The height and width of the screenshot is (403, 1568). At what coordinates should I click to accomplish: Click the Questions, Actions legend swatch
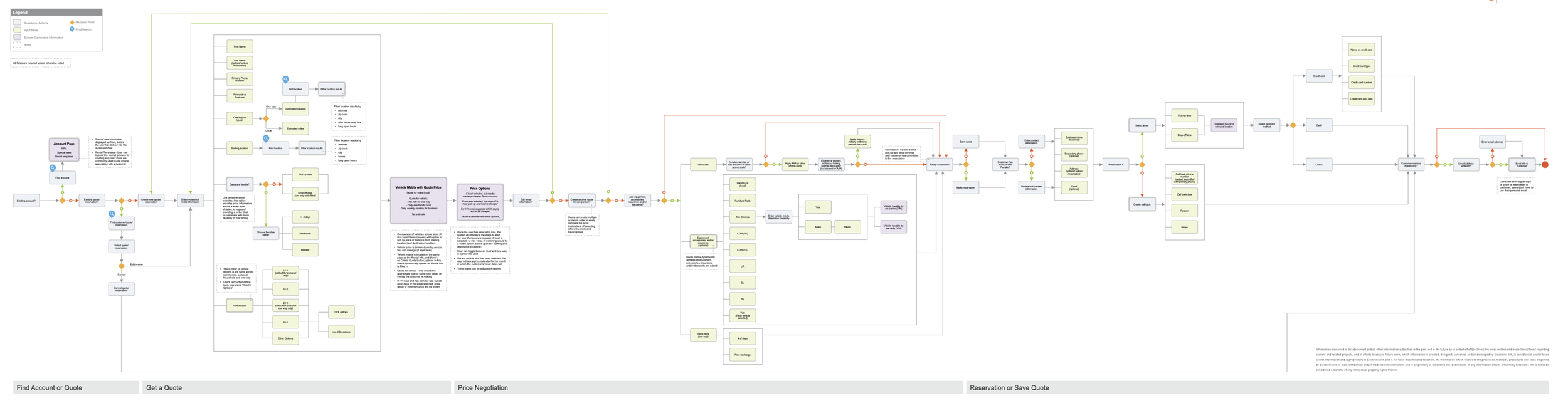click(x=17, y=23)
